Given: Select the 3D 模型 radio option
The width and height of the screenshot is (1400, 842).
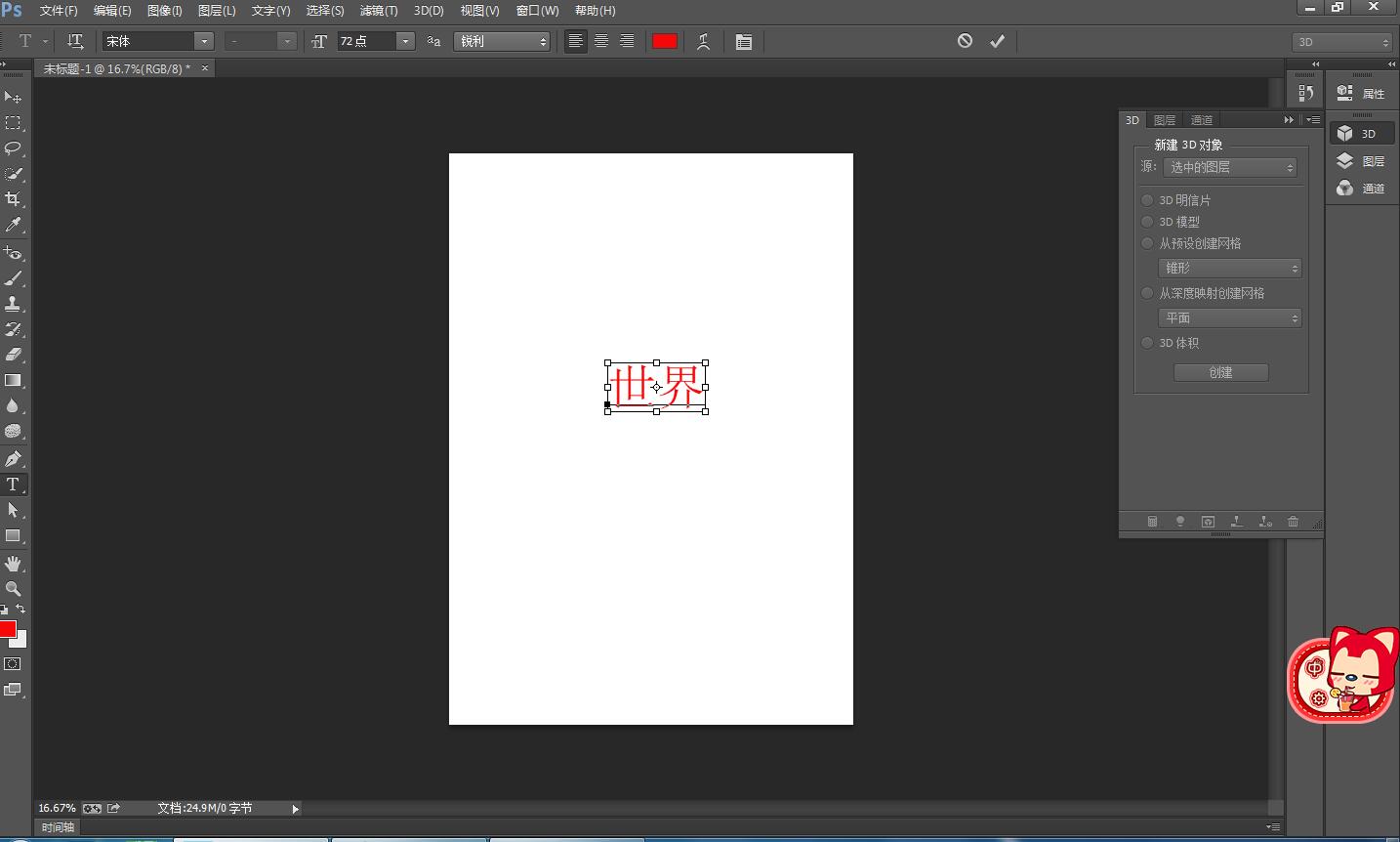Looking at the screenshot, I should click(x=1148, y=222).
